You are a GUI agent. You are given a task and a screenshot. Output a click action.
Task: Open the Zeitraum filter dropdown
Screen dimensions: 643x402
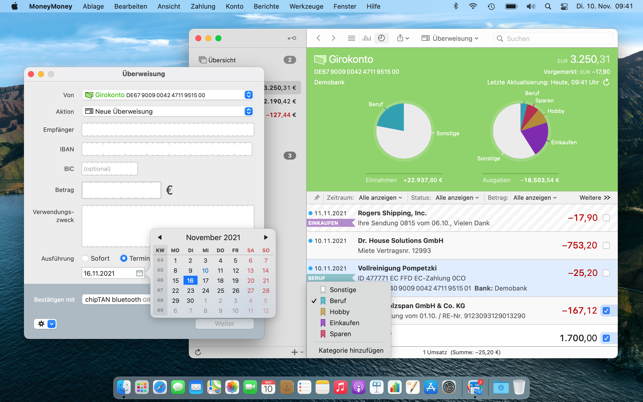380,197
